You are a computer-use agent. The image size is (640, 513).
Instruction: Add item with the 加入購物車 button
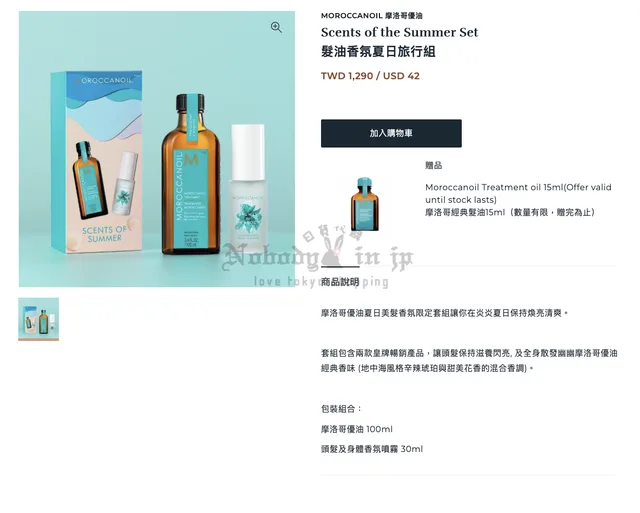click(391, 133)
